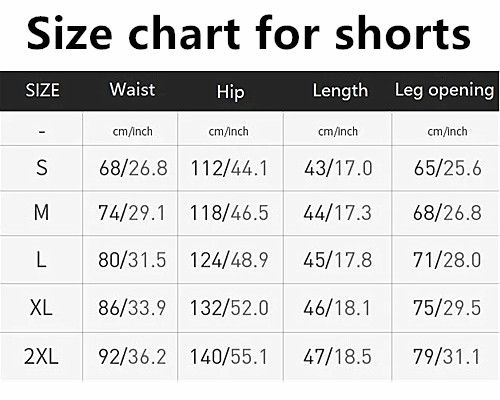Image resolution: width=500 pixels, height=400 pixels.
Task: Click the Hip column header
Action: [230, 92]
